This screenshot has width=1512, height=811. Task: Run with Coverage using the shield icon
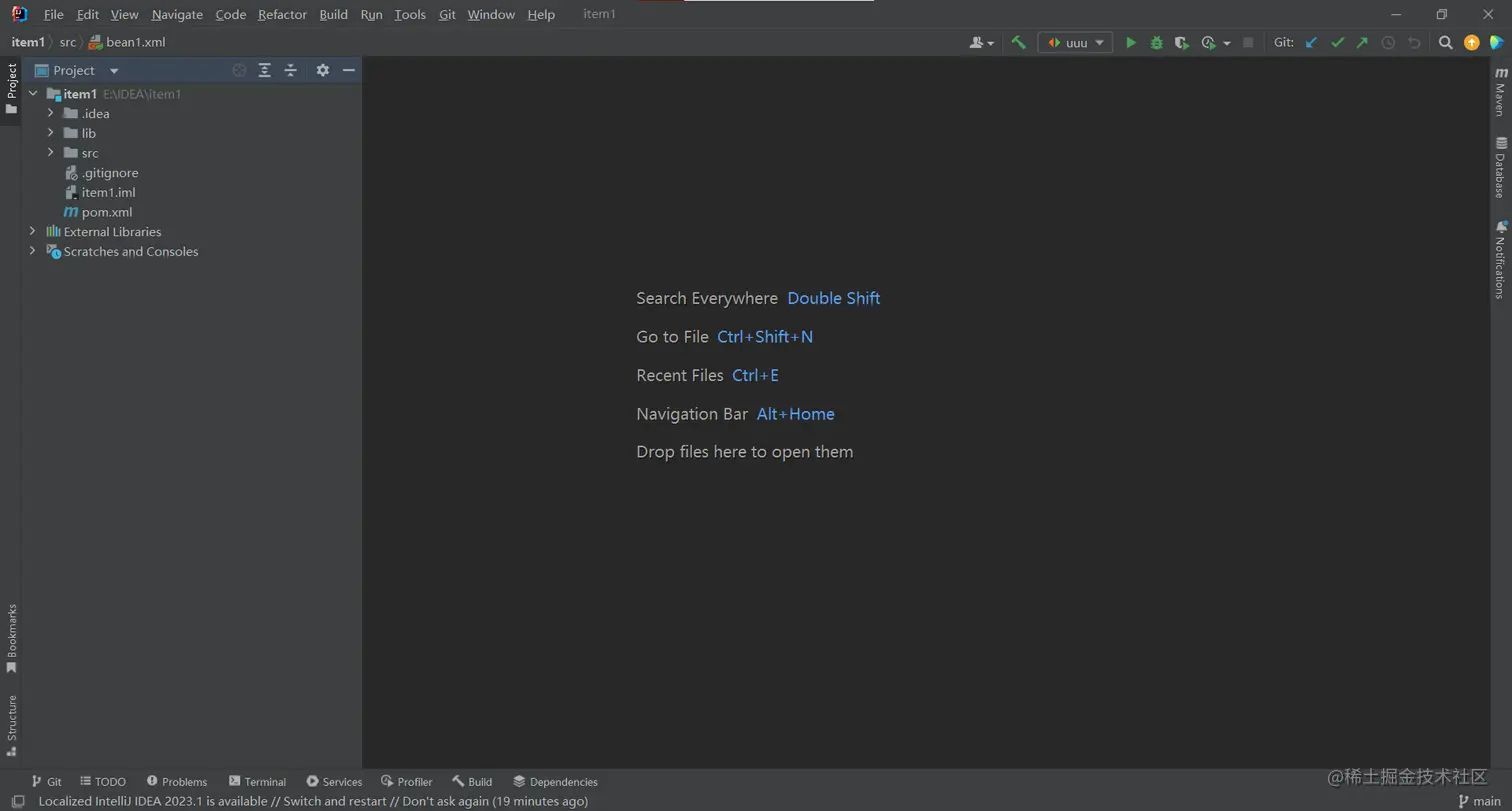point(1181,43)
